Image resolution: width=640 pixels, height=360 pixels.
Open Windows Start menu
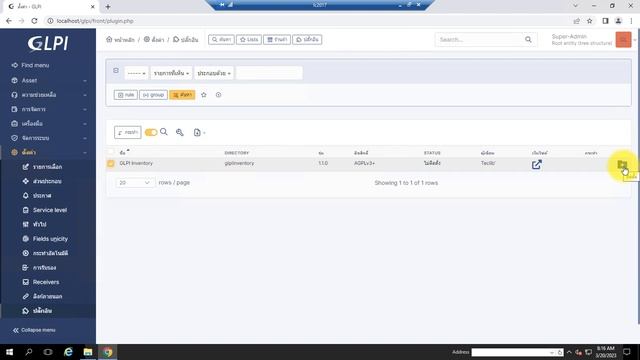[x=9, y=352]
